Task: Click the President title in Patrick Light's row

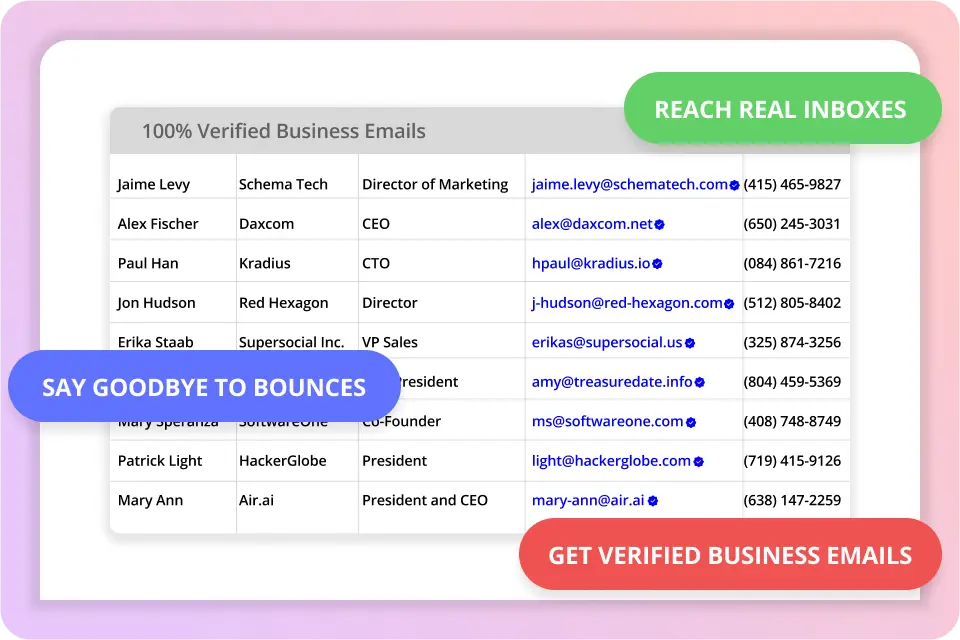Action: pos(394,461)
